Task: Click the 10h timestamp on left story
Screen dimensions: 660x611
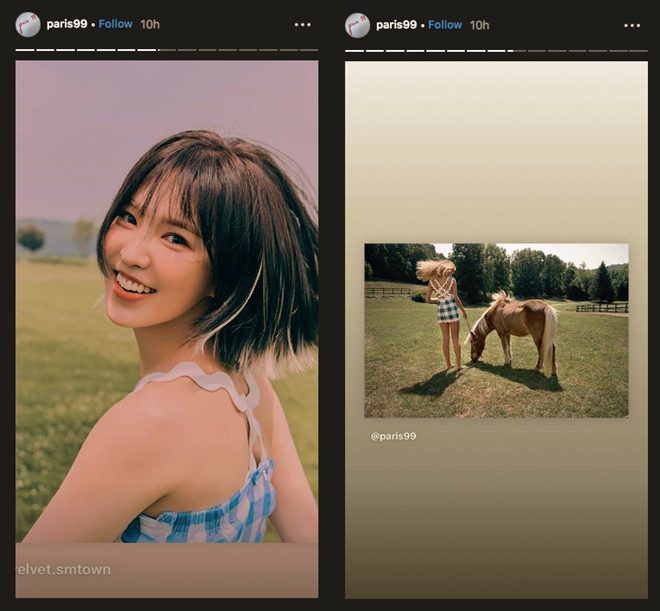Action: (150, 24)
